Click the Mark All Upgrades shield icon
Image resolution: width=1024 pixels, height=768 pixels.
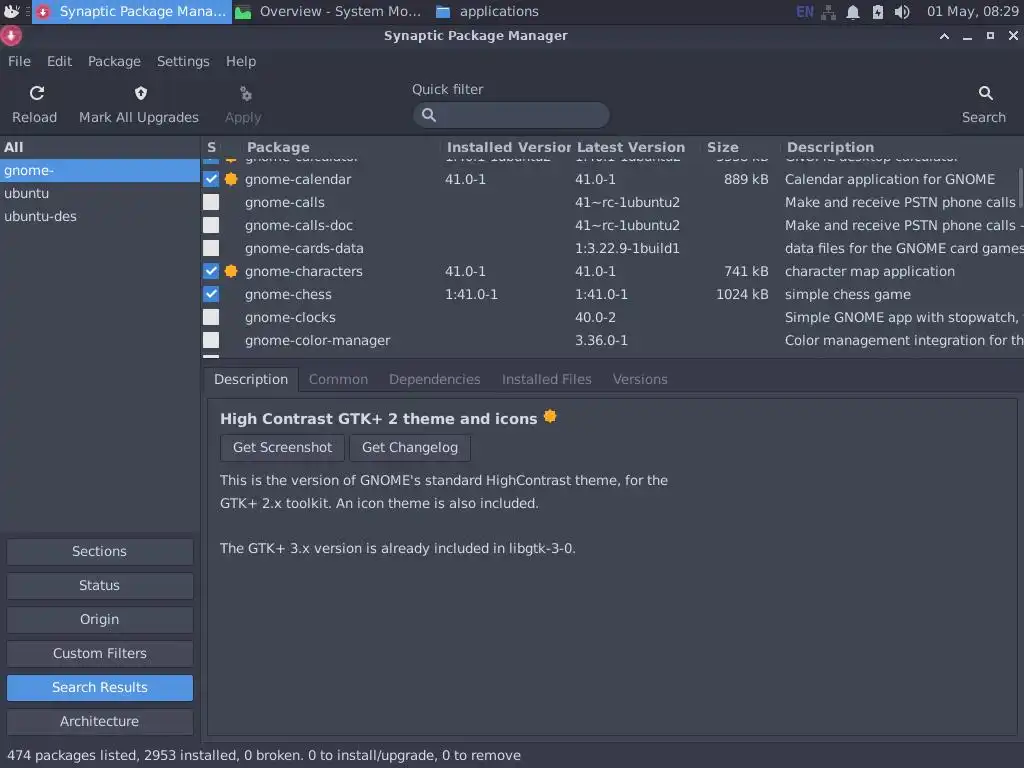140,93
